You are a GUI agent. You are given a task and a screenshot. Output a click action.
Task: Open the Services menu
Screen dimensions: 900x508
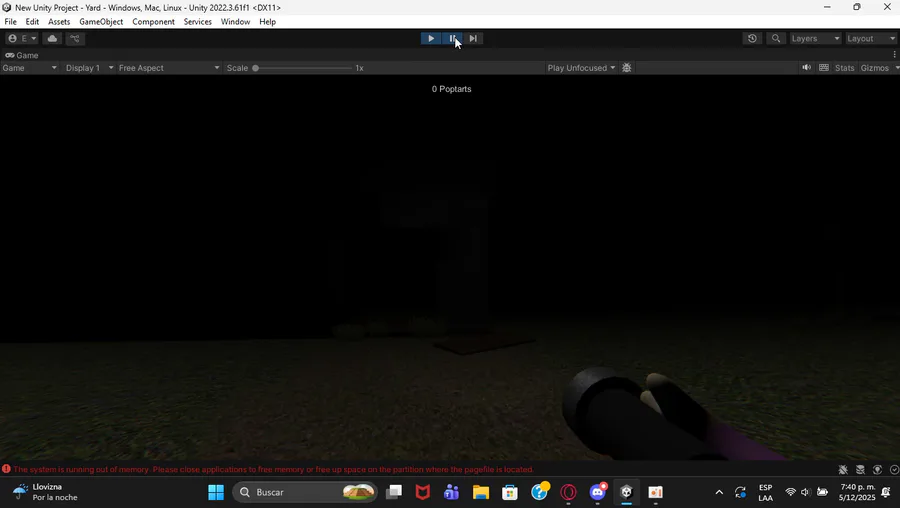[x=197, y=22]
